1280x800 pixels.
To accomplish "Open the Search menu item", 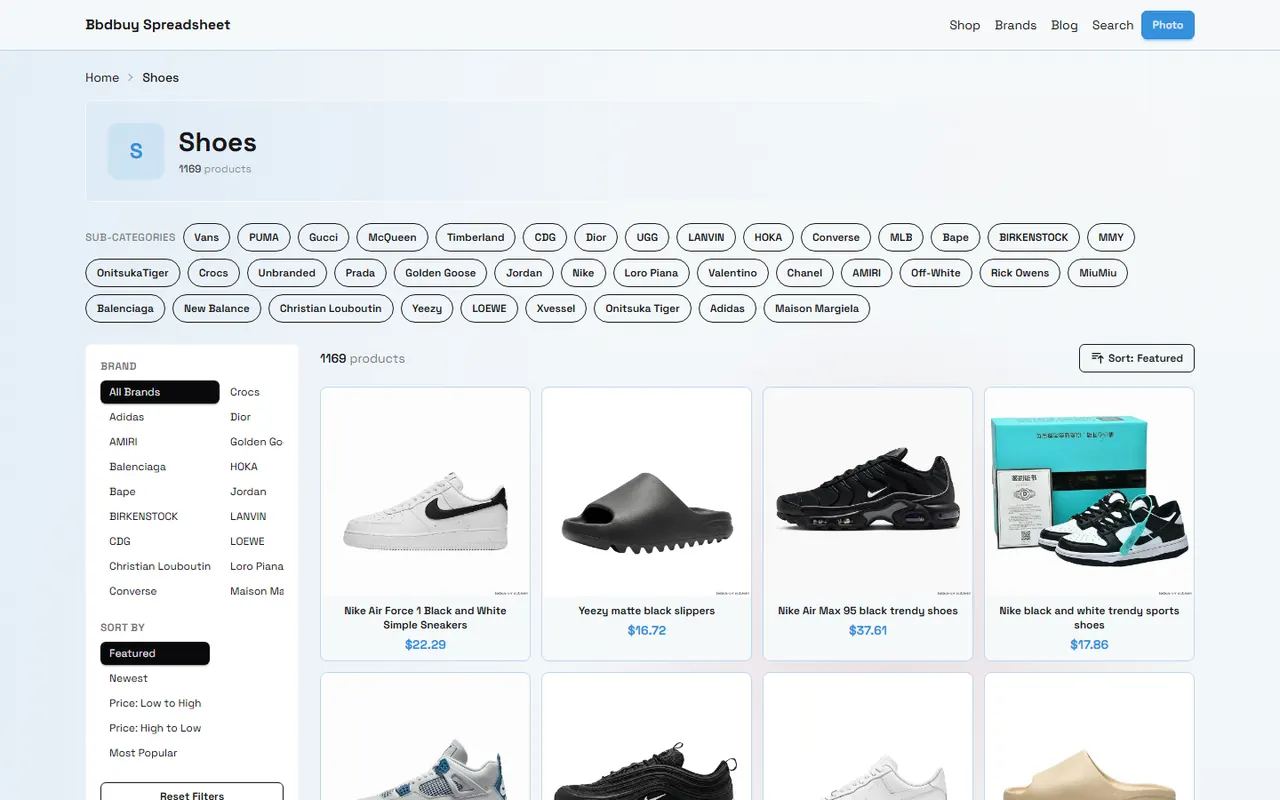I will pyautogui.click(x=1113, y=25).
